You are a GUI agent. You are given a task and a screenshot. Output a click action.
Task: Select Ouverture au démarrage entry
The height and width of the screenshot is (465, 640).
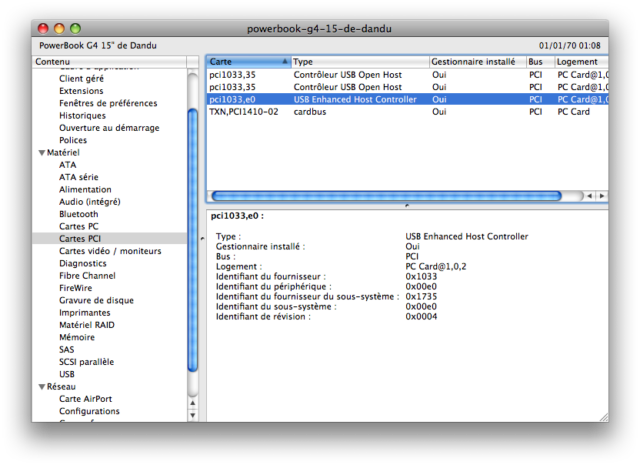tap(109, 128)
